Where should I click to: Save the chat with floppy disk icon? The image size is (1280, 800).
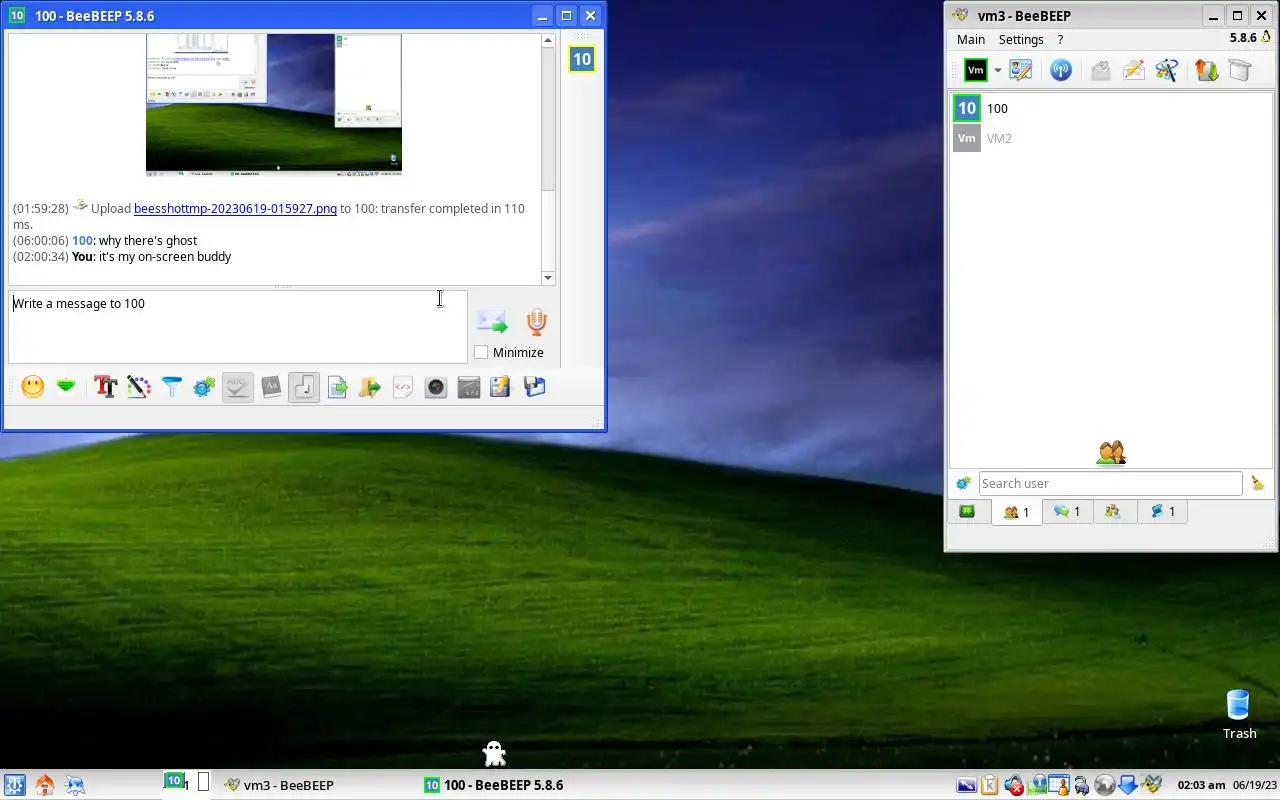(534, 387)
